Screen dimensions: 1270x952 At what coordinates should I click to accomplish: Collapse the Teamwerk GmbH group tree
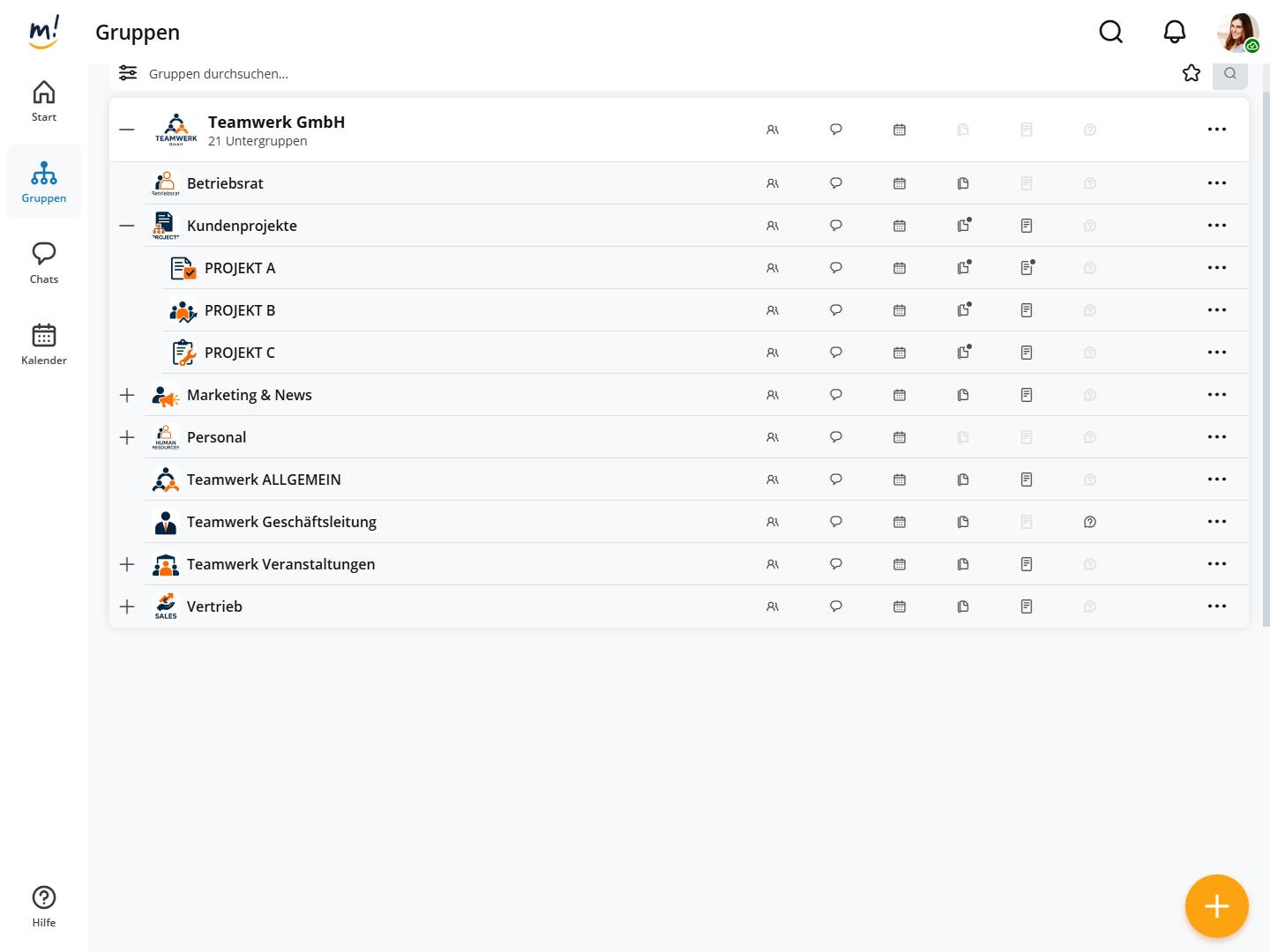pos(127,130)
